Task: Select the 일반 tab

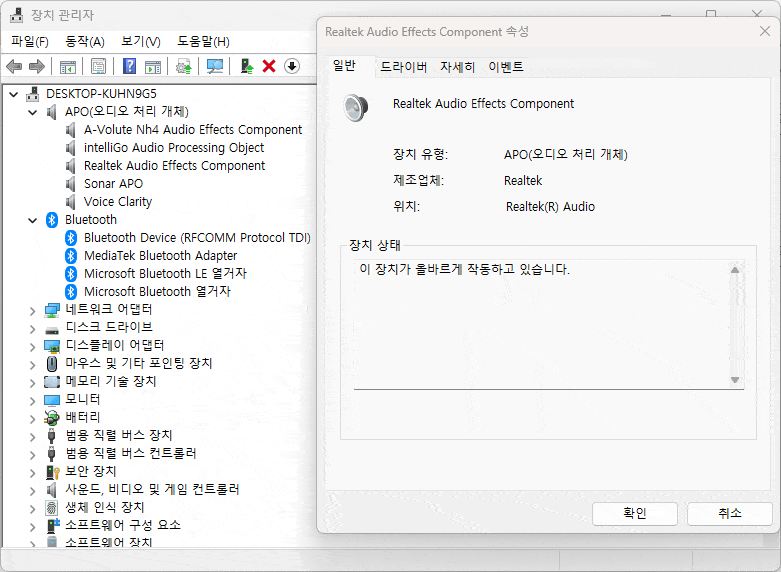Action: coord(345,66)
